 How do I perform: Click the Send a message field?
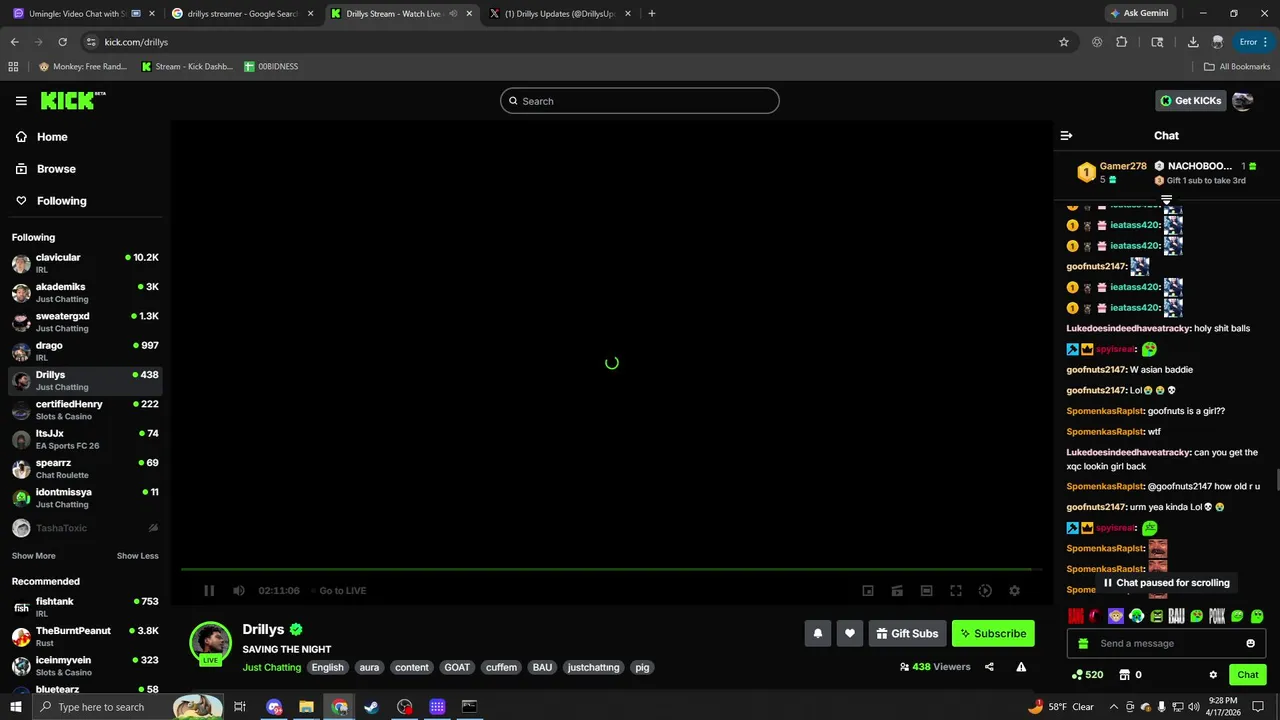[x=1166, y=643]
